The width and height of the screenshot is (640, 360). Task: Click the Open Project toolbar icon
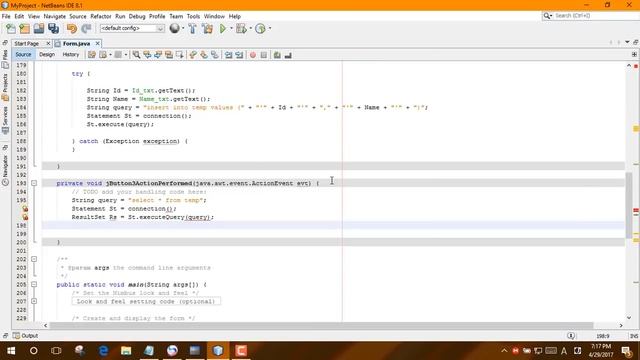pyautogui.click(x=39, y=29)
